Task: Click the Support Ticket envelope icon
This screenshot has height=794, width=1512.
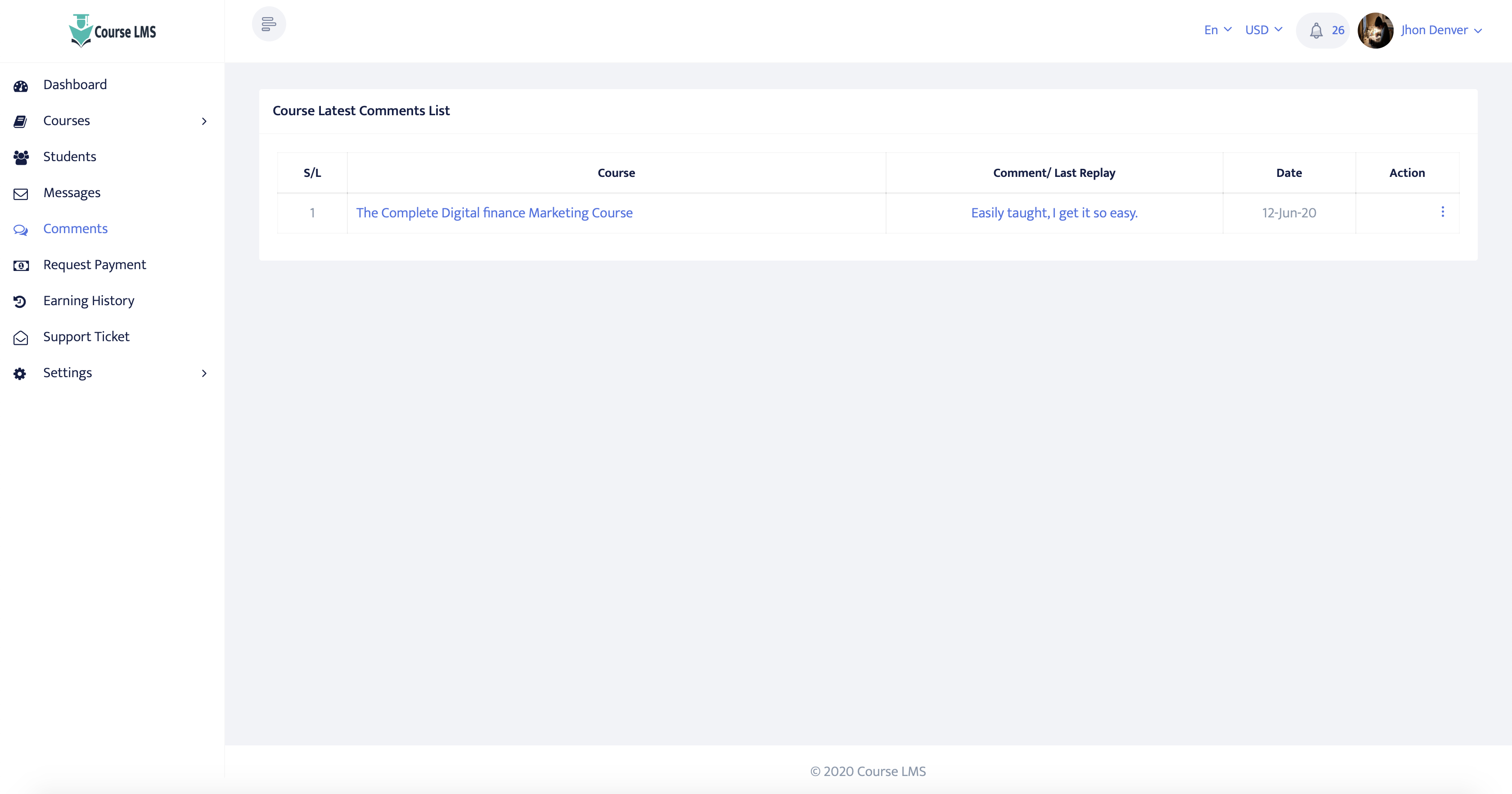Action: (x=21, y=338)
